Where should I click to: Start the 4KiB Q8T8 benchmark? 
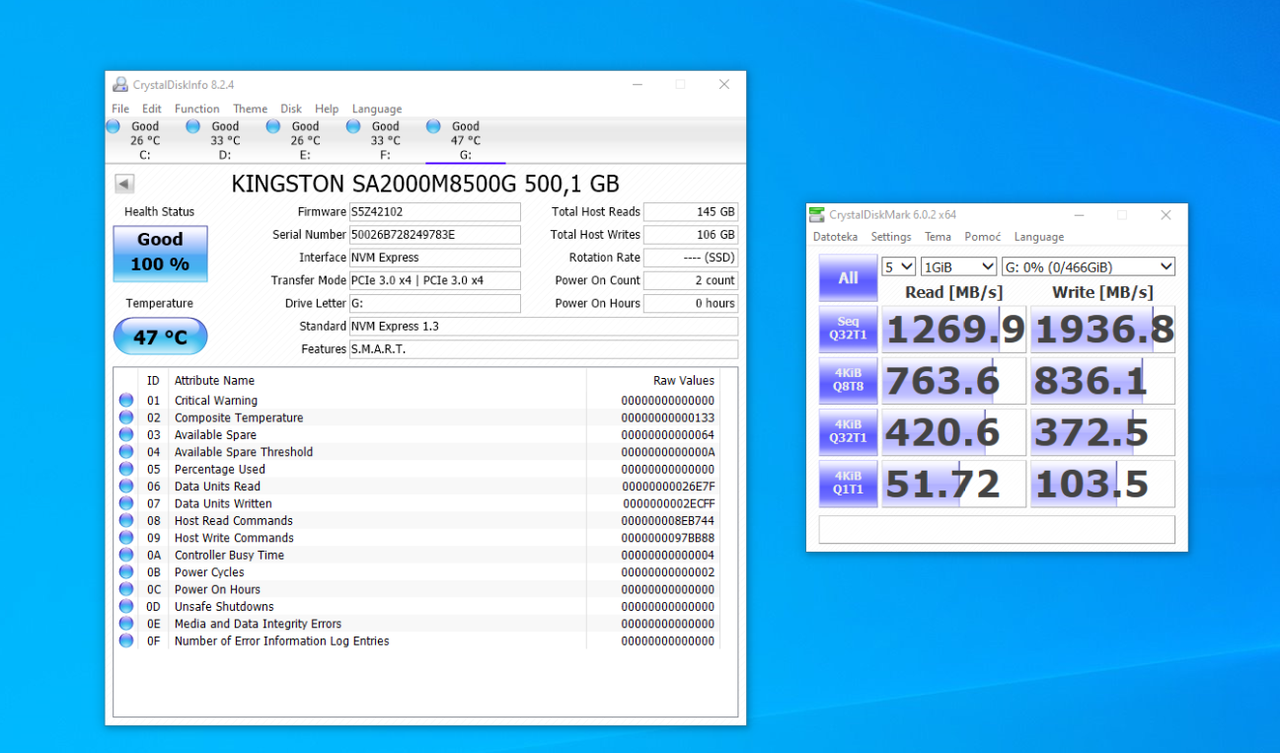tap(848, 380)
